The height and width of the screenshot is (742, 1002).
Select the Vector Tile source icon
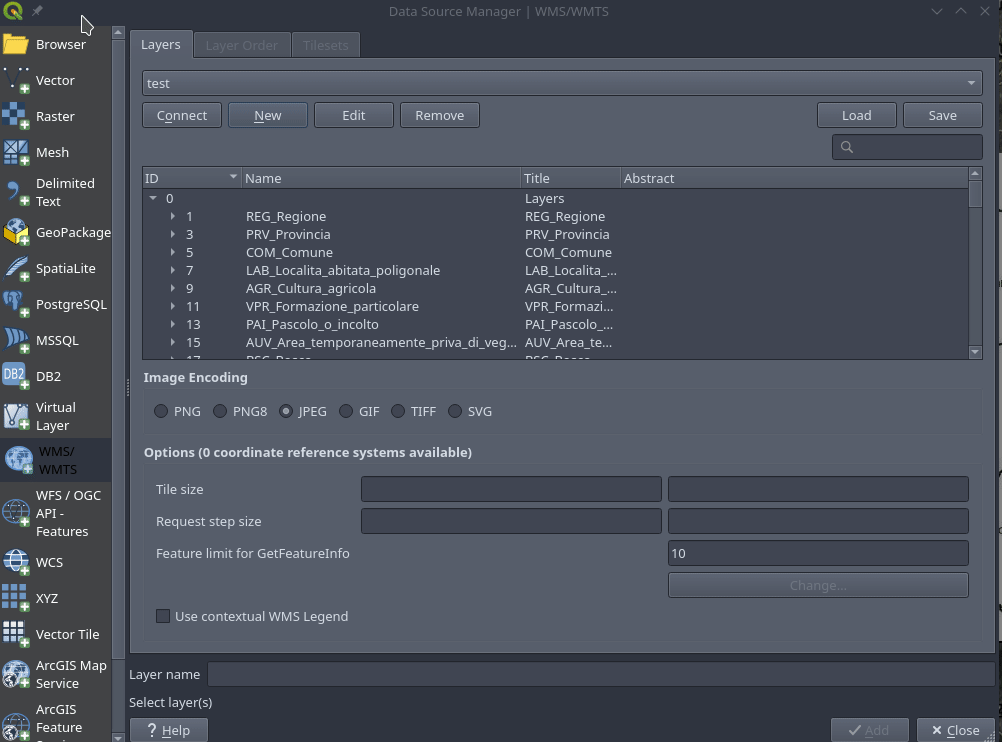point(15,634)
